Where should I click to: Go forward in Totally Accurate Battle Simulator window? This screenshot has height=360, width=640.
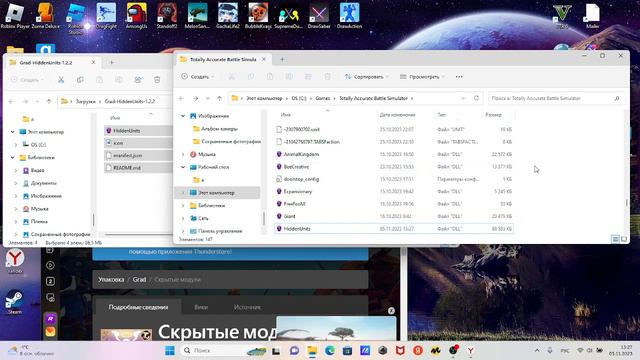tap(196, 98)
